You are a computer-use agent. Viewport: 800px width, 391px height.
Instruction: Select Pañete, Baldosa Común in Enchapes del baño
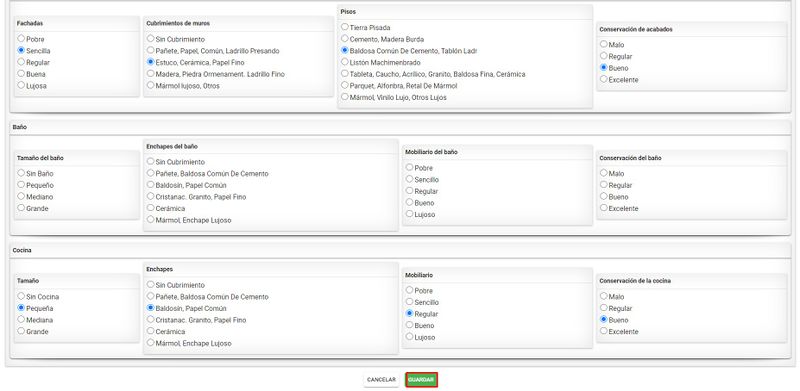(x=151, y=173)
